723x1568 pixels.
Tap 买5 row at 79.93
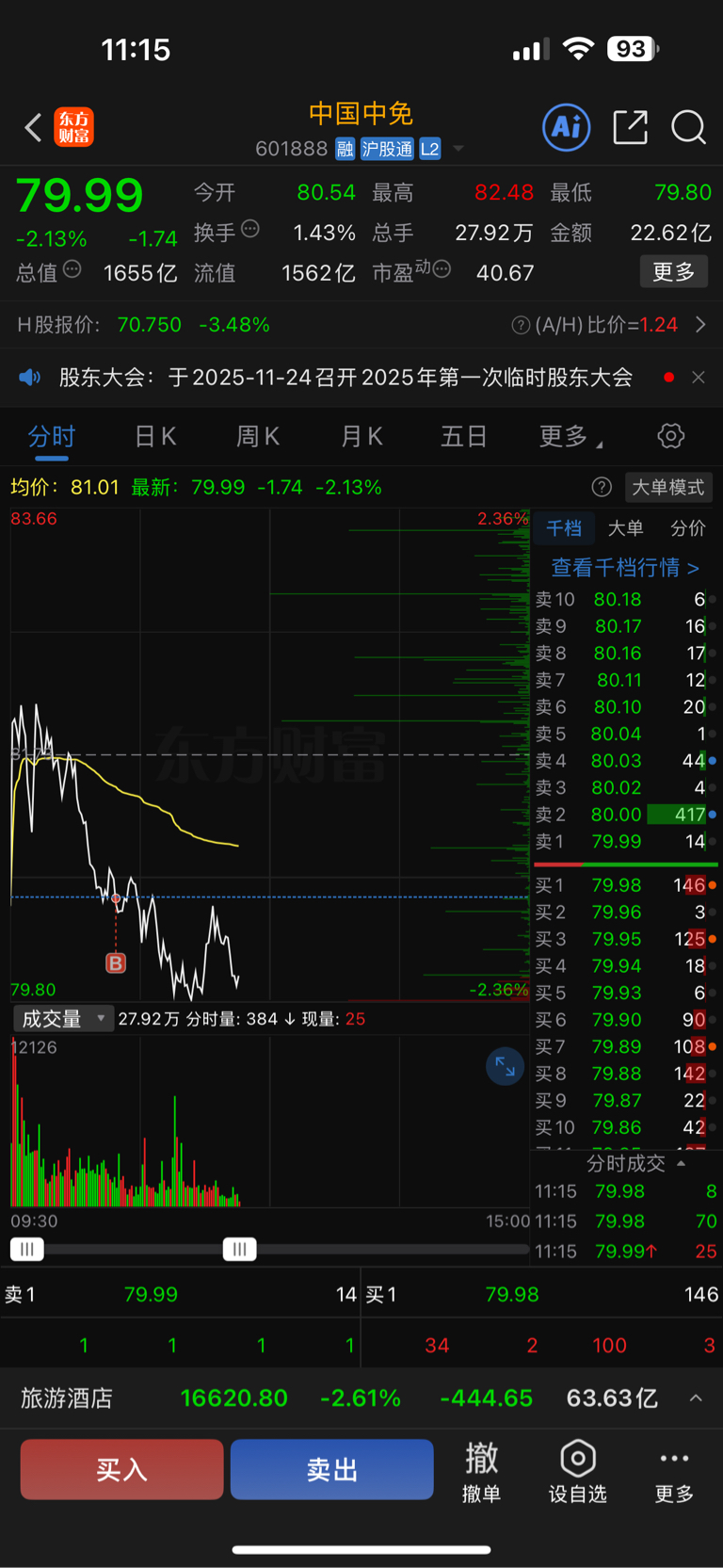(x=626, y=993)
